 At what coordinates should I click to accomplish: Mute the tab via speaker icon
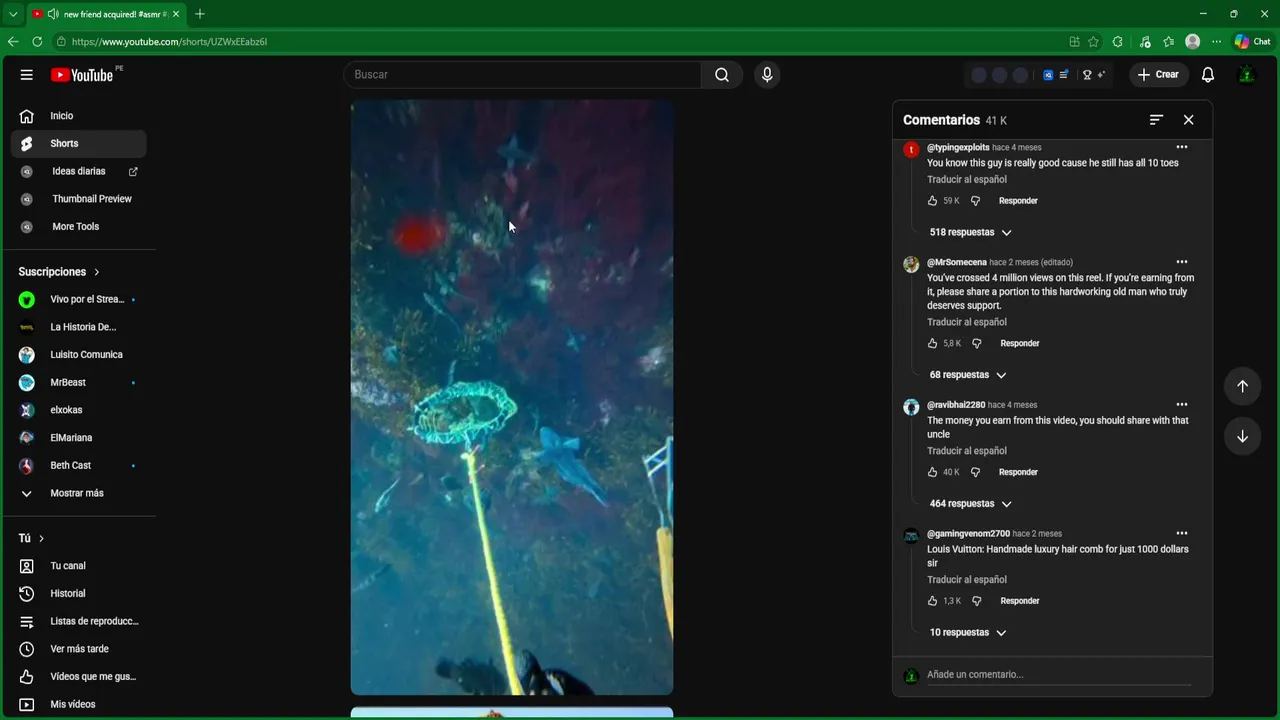tap(52, 14)
